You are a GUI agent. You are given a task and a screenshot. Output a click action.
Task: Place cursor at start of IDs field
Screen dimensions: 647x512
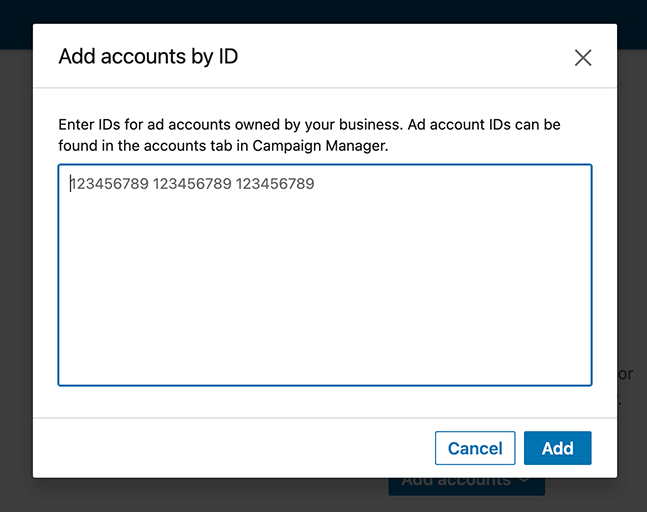70,184
